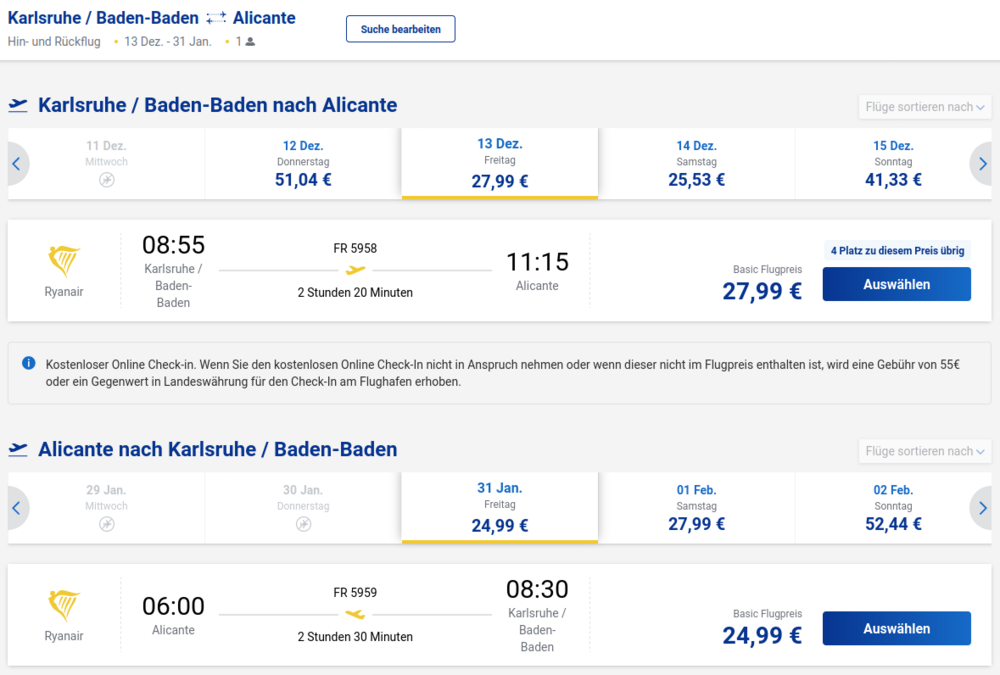
Task: Click the Ryanair logo on flight FR 5959
Action: coord(64,606)
